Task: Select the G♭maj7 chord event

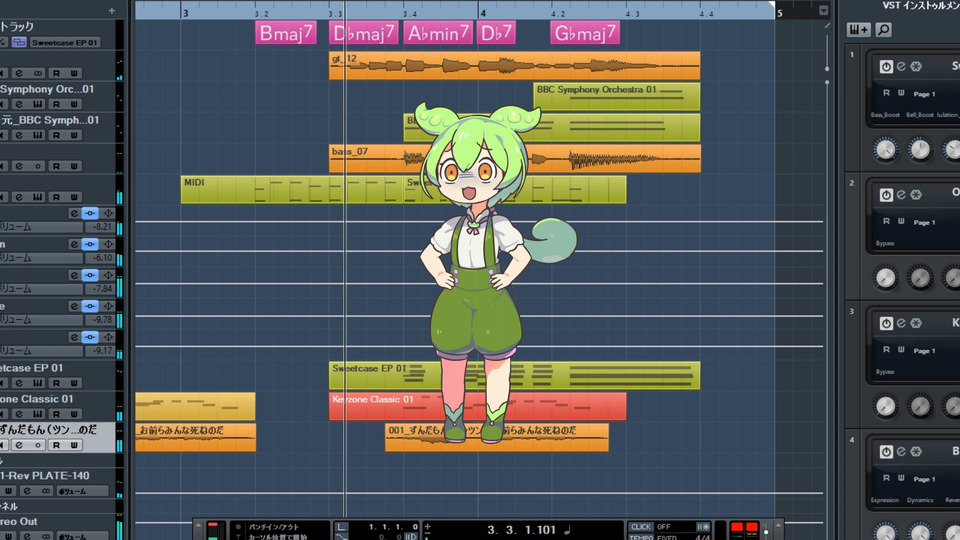Action: click(585, 33)
